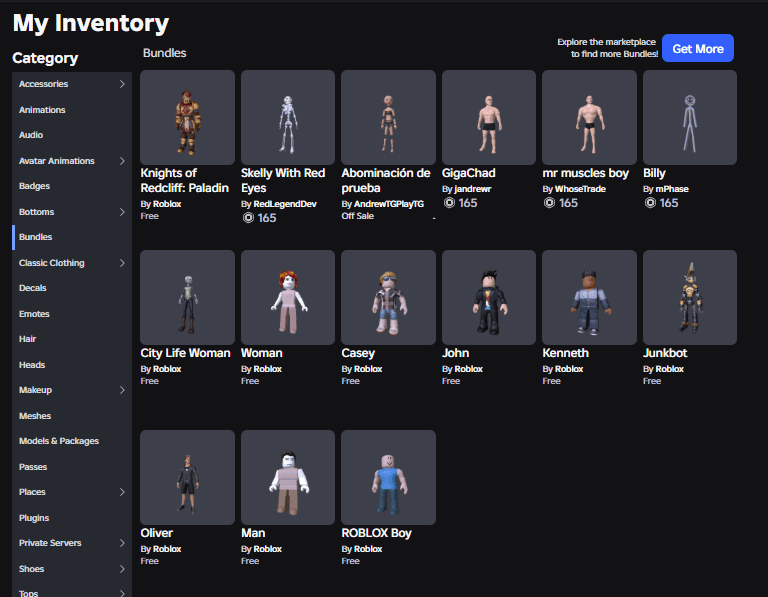Click the City Life Woman title

185,353
